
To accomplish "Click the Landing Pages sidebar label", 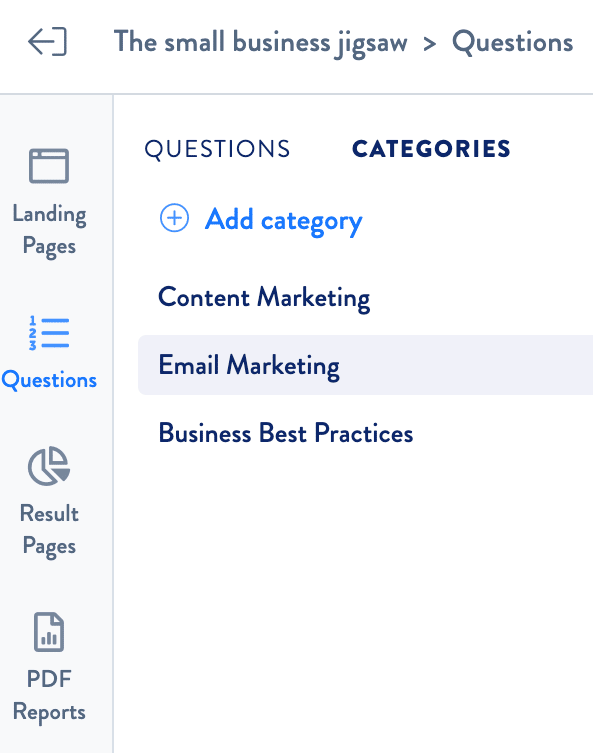I will [49, 230].
